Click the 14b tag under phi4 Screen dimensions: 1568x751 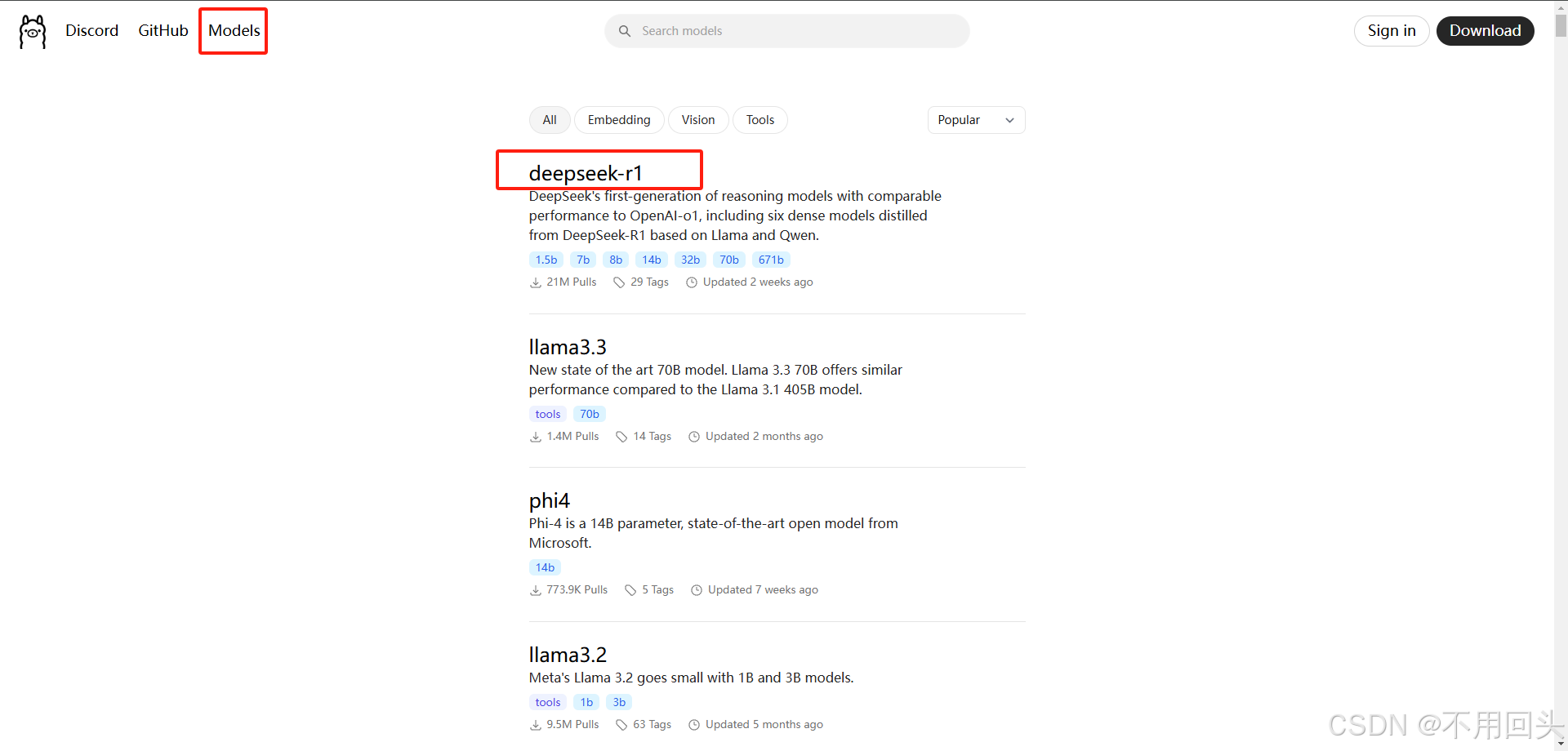(546, 568)
